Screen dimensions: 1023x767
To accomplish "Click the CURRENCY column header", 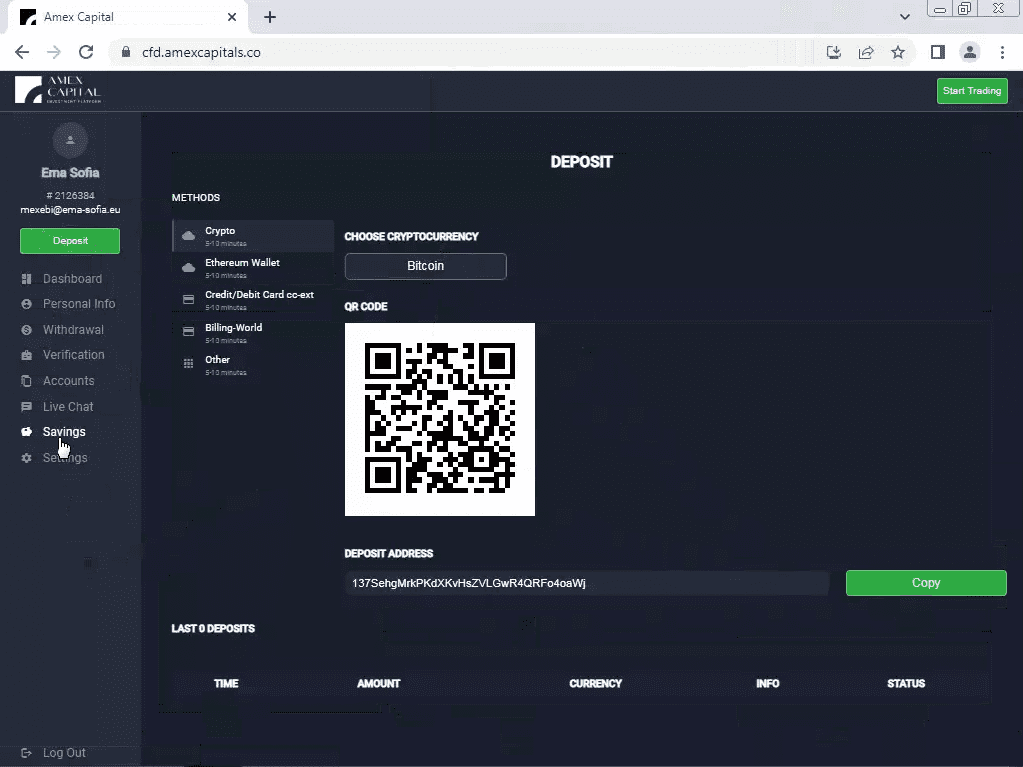I will [x=596, y=684].
